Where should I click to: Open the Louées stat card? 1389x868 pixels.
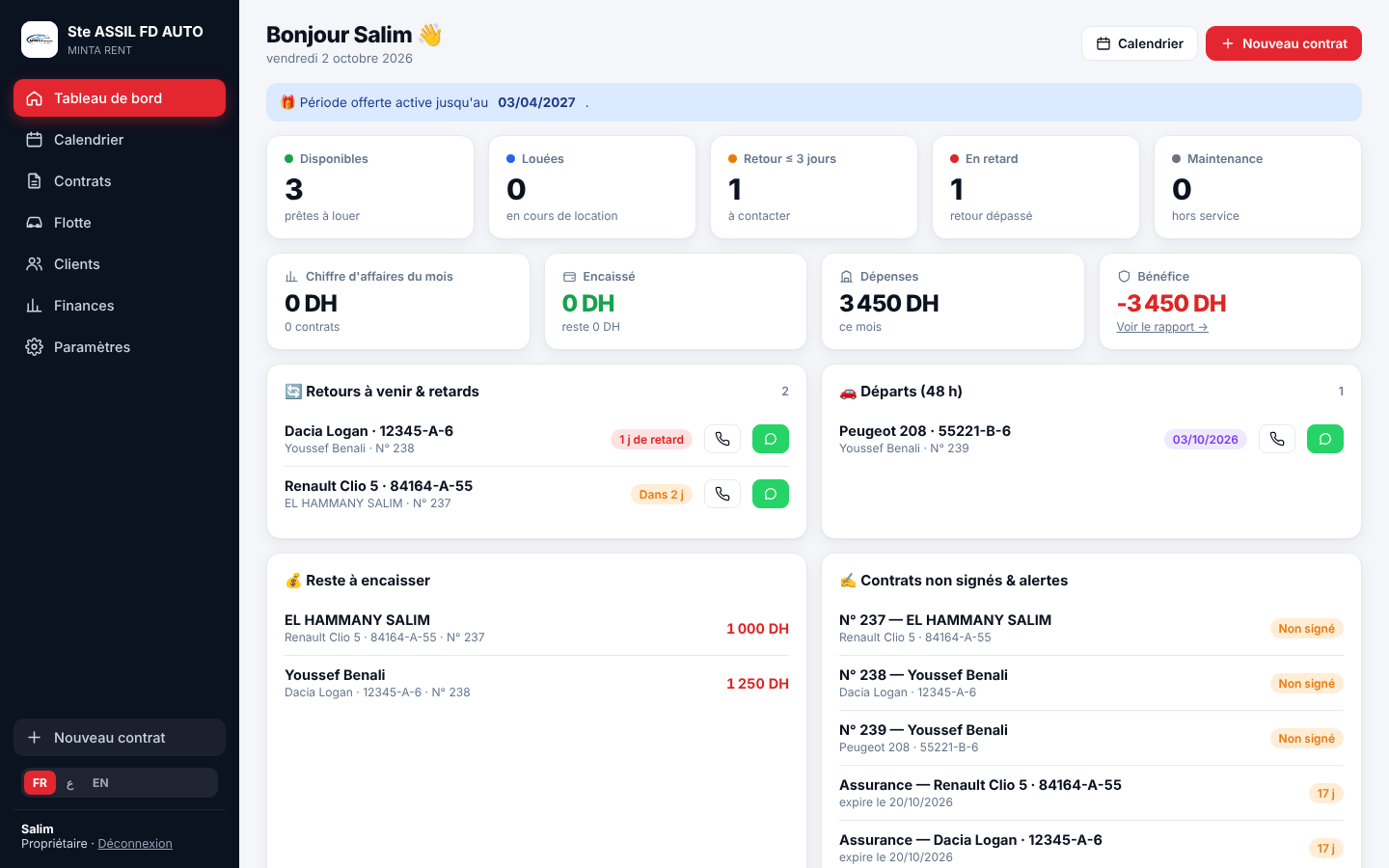[x=592, y=187]
